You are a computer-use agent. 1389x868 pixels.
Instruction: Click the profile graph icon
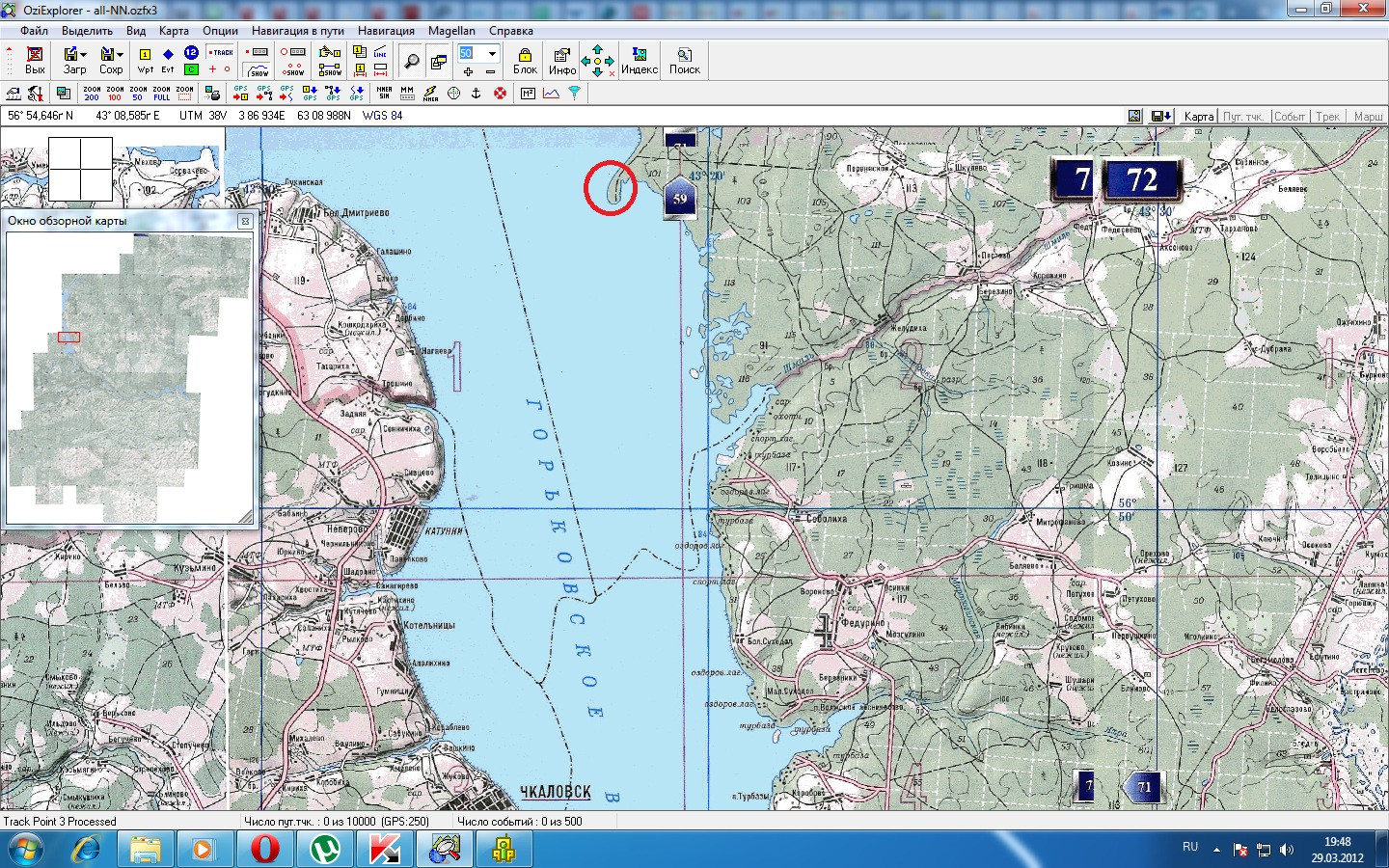tap(551, 93)
